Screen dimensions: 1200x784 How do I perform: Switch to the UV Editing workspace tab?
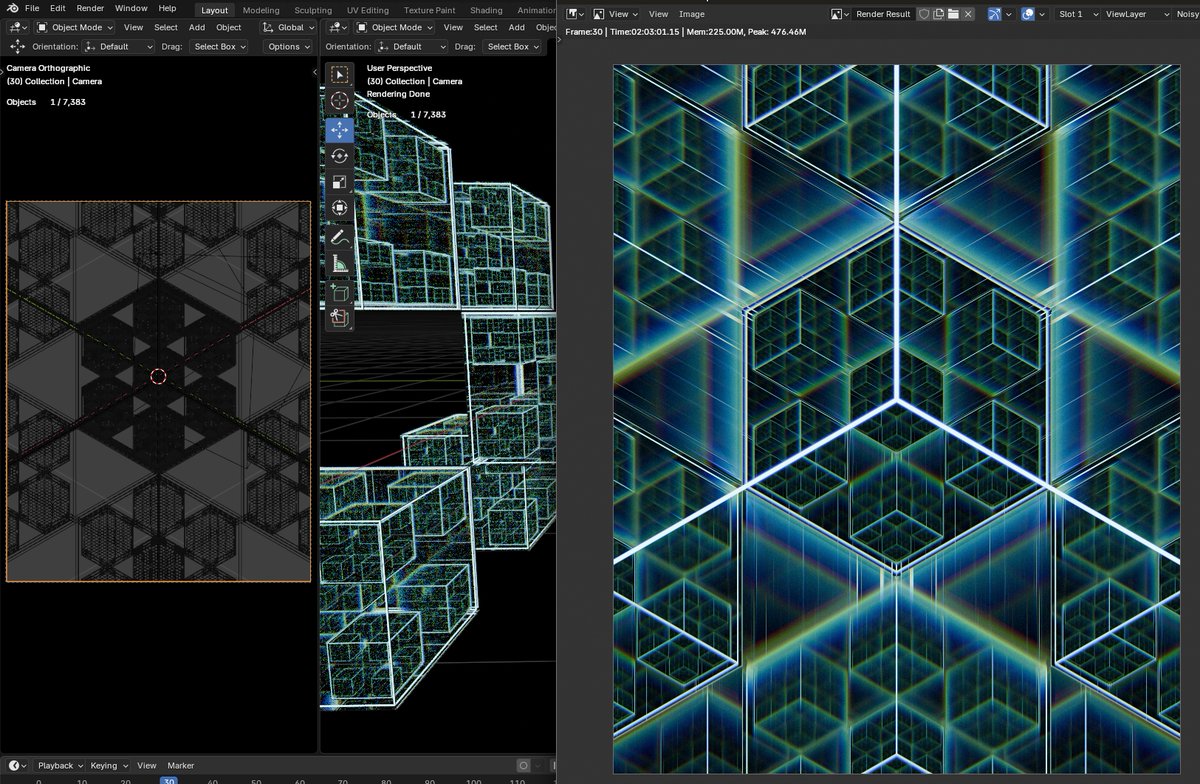click(368, 10)
